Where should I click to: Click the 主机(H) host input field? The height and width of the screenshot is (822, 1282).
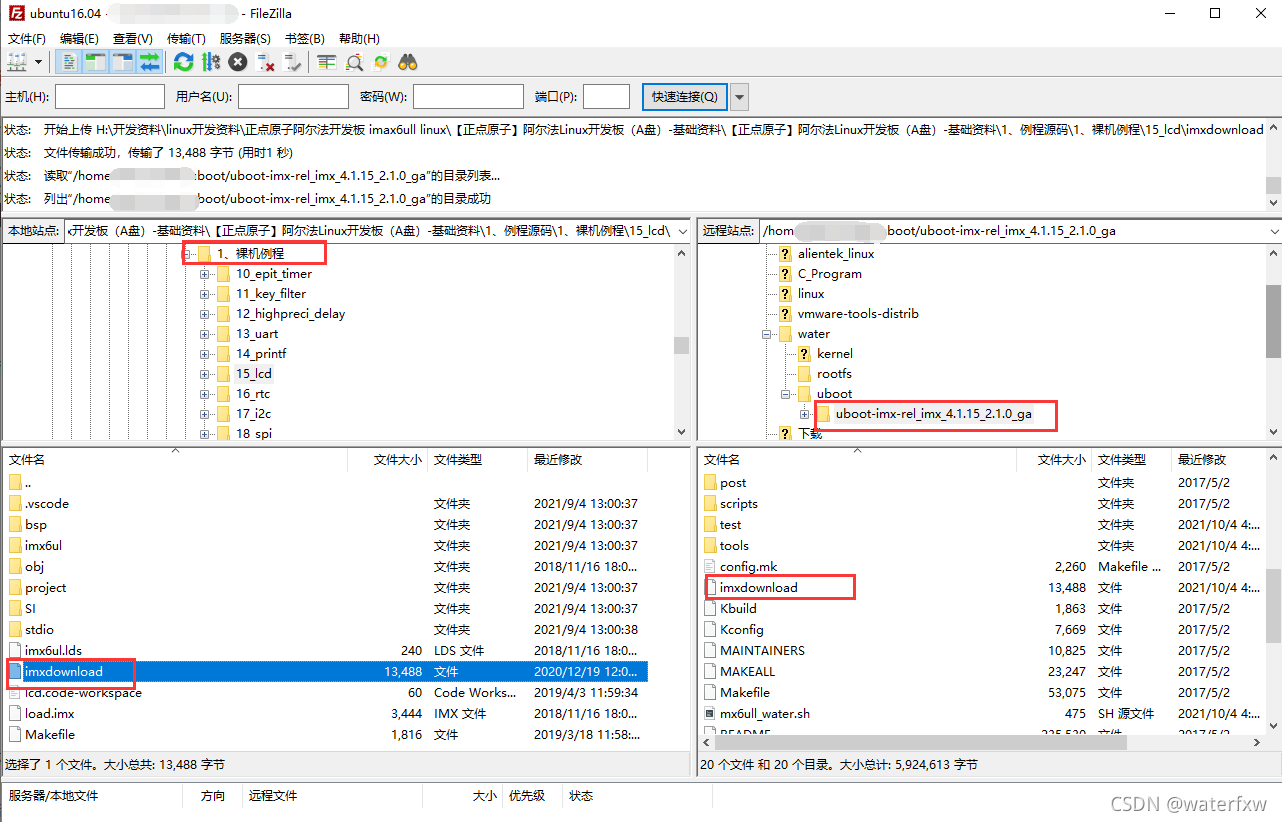coord(110,97)
